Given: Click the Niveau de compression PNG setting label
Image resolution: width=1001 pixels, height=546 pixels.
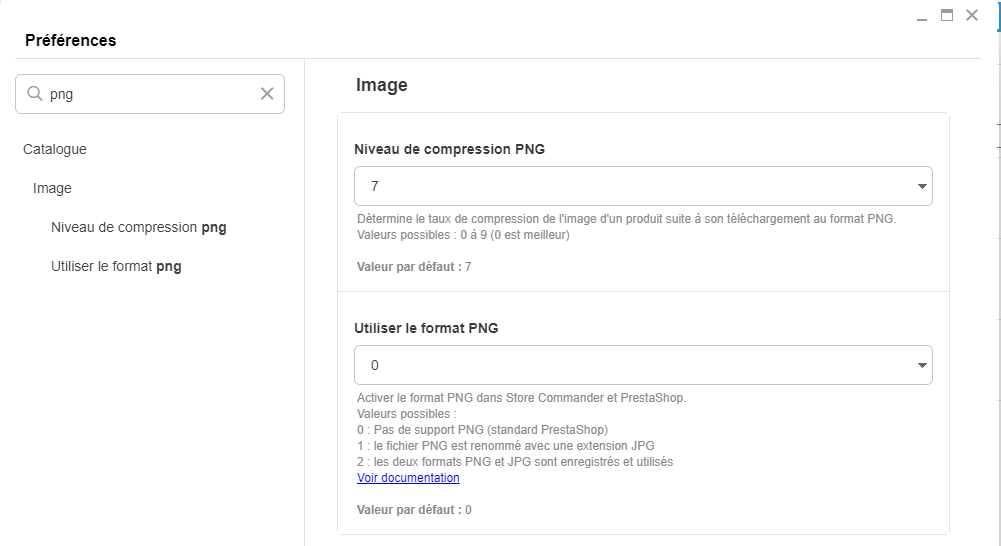Looking at the screenshot, I should (449, 149).
